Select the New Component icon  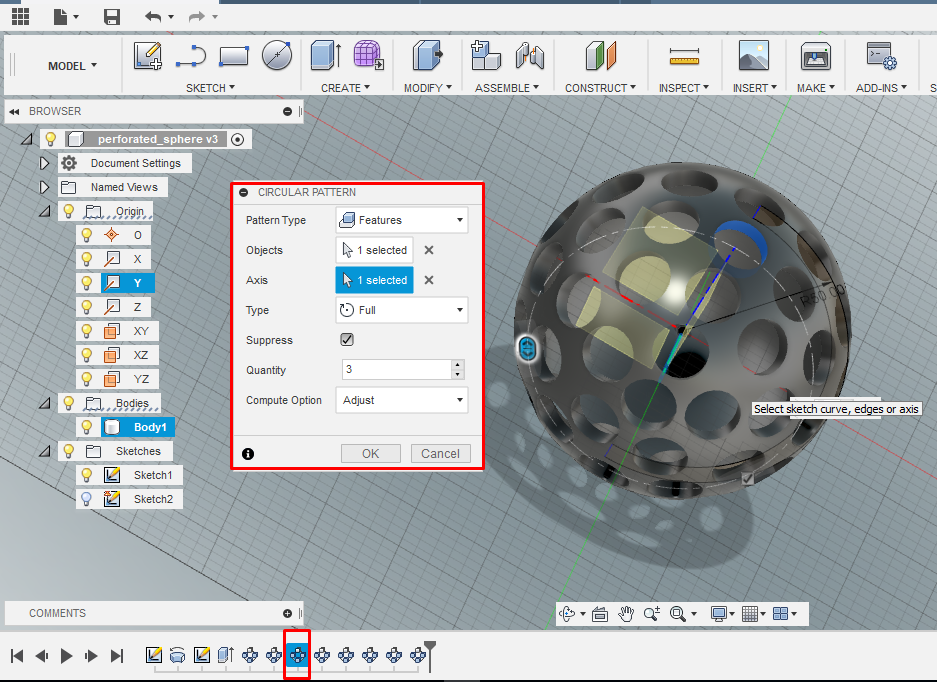(485, 56)
